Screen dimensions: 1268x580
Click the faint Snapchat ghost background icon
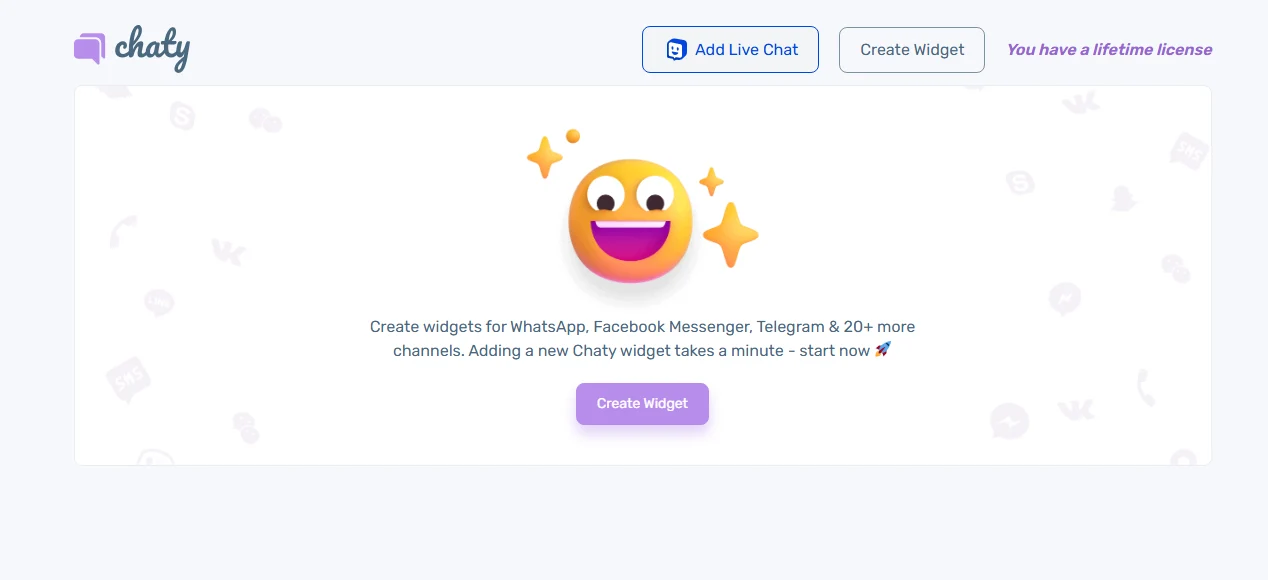tap(1125, 198)
